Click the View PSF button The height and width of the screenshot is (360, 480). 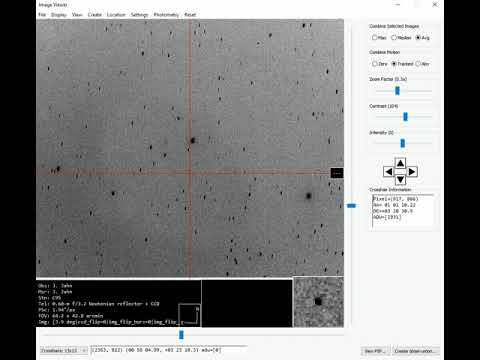coord(375,351)
